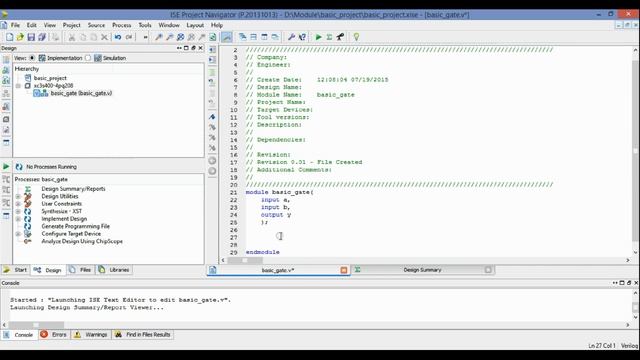Show the Warnings tab in console
This screenshot has height=360, width=640.
[x=91, y=335]
